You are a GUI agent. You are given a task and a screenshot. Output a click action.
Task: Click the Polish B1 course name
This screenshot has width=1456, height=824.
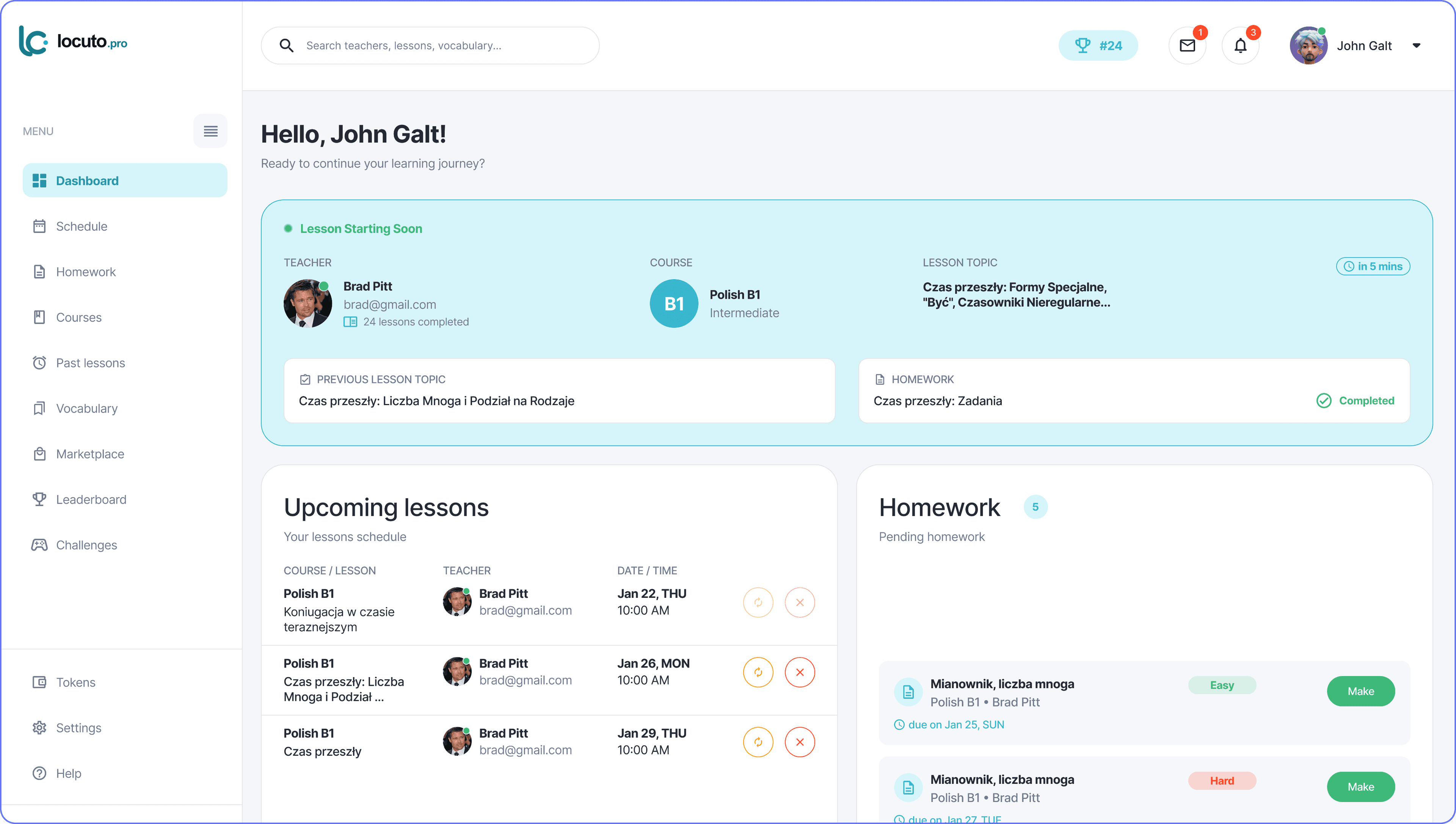point(735,295)
